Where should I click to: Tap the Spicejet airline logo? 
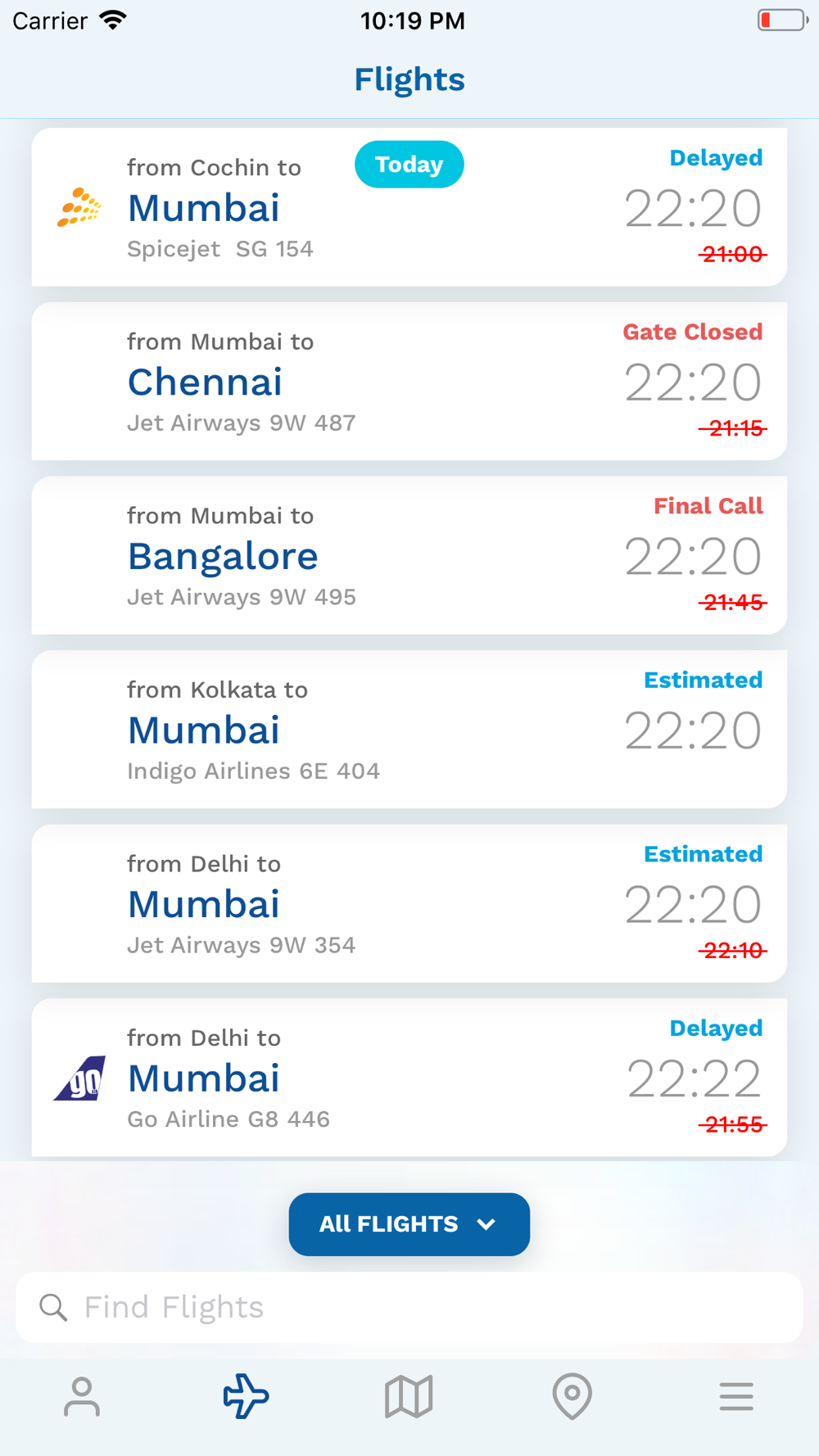coord(79,207)
